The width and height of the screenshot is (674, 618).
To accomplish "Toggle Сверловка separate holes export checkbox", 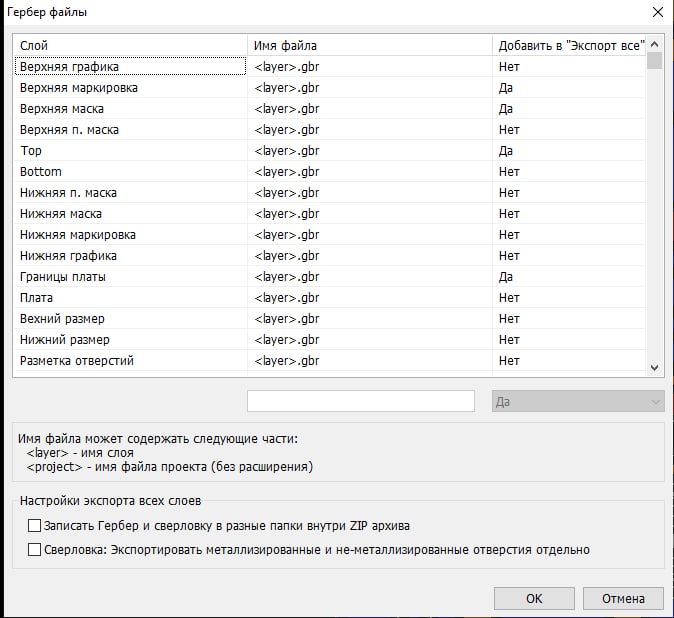I will [34, 549].
